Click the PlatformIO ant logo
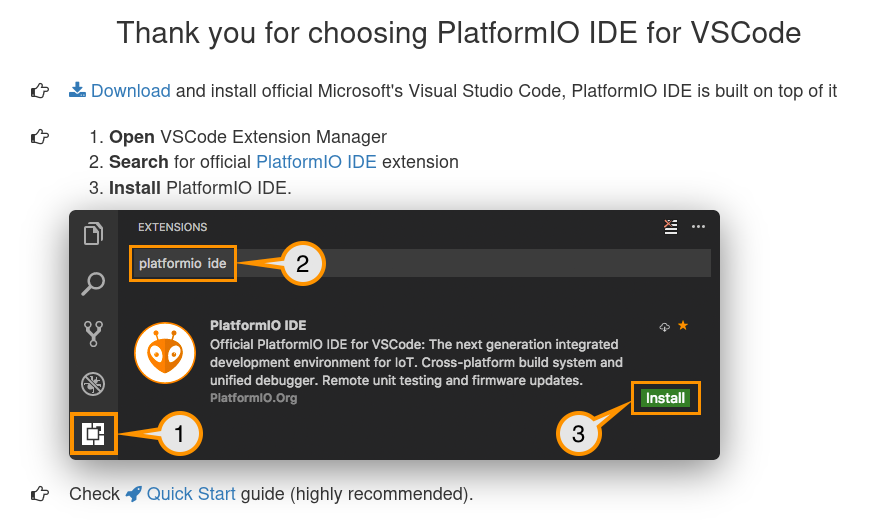 pyautogui.click(x=165, y=353)
